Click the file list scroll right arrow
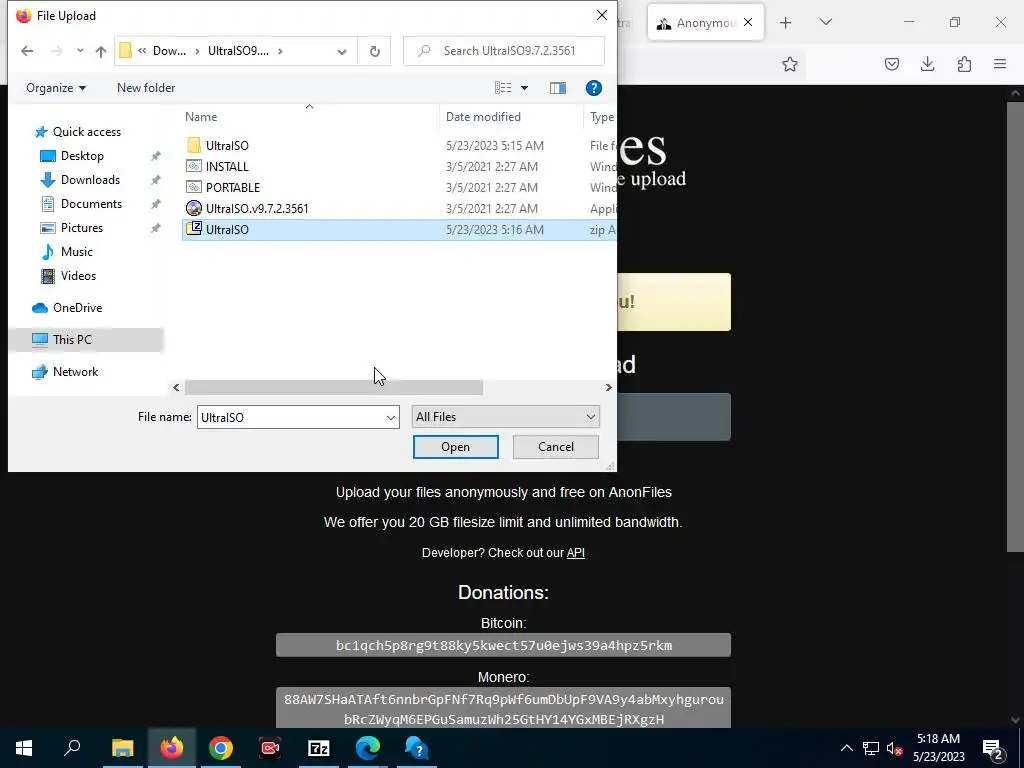 click(x=608, y=388)
